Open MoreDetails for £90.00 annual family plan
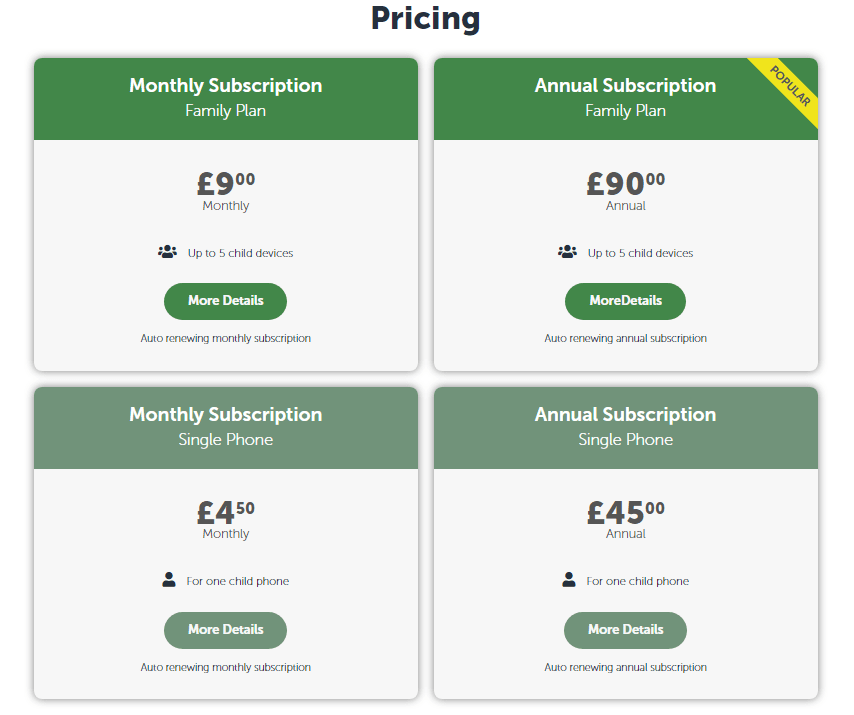854x715 pixels. tap(625, 301)
